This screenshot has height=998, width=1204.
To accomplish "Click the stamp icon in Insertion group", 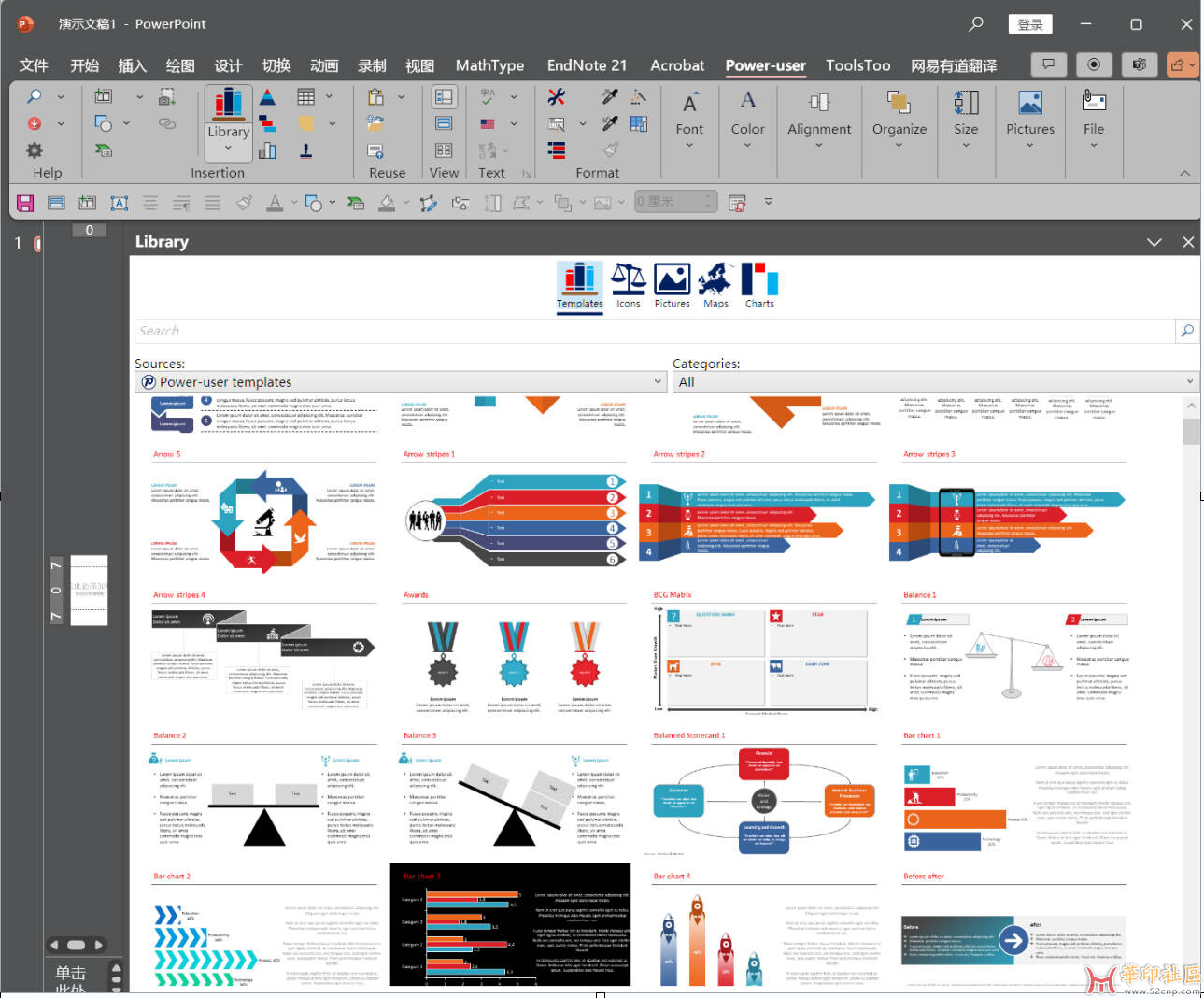I will coord(305,150).
